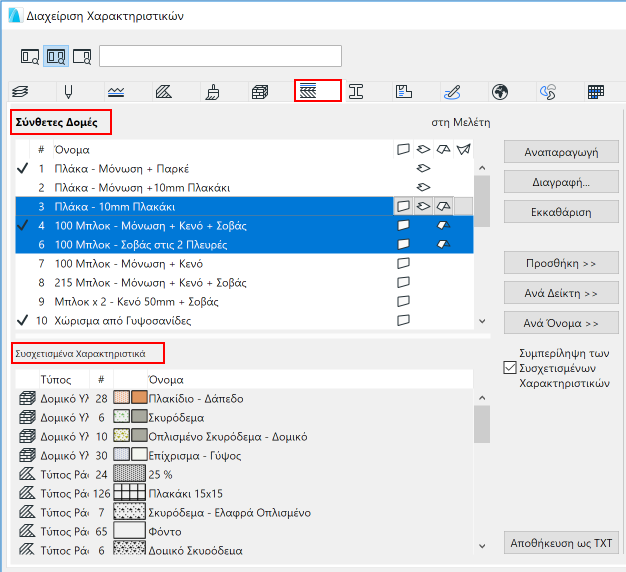Screen dimensions: 626x572
Task: Switch to Pens attribute tab
Action: pos(69,91)
